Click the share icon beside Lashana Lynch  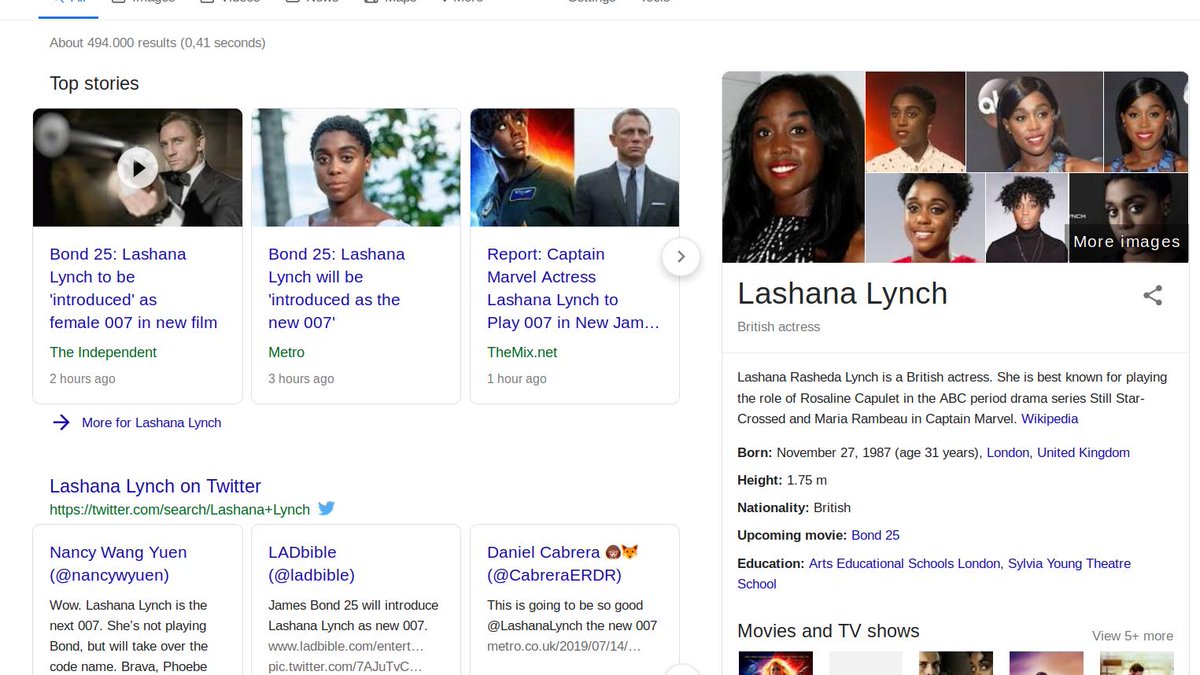pyautogui.click(x=1153, y=295)
